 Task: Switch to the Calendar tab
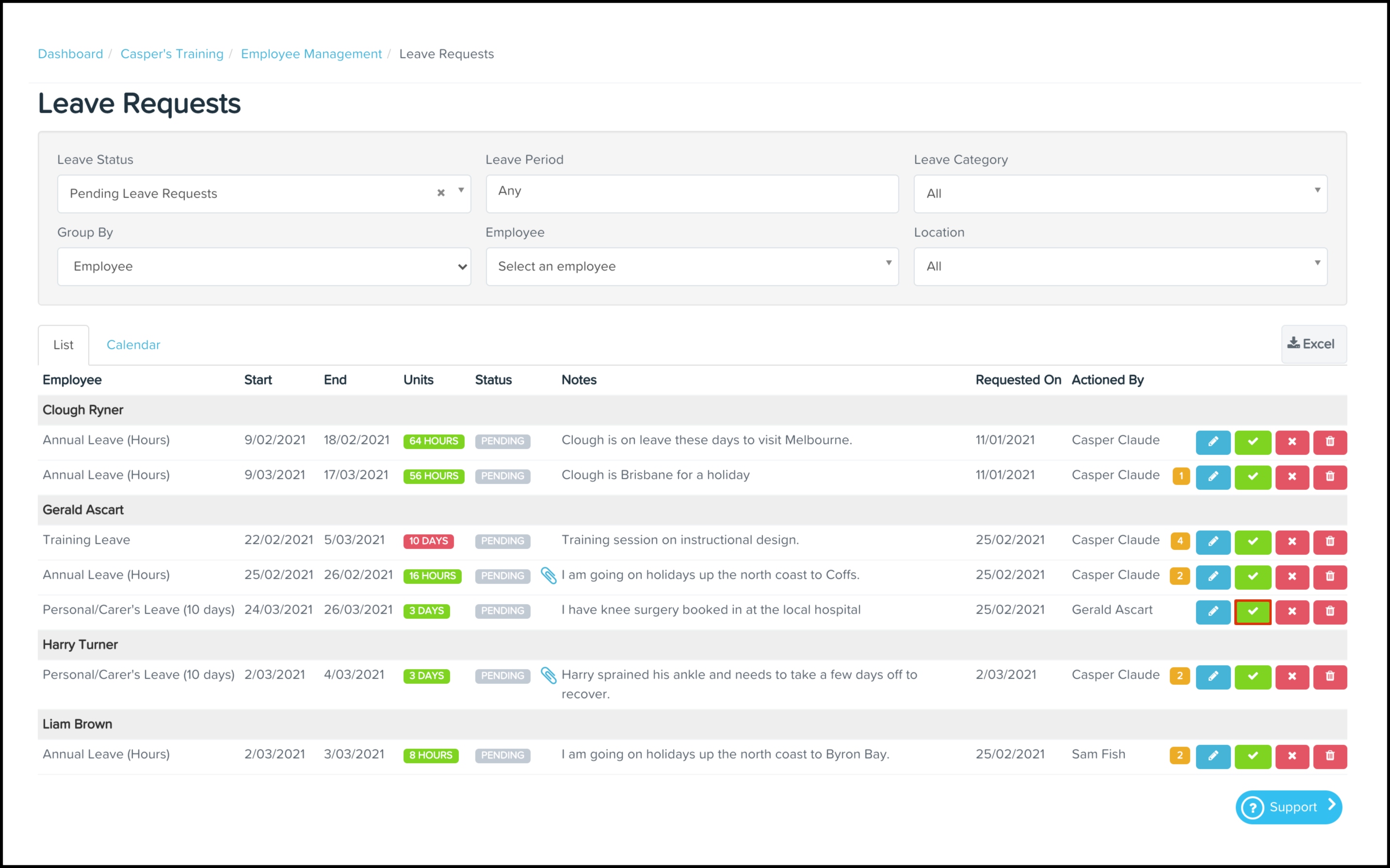pyautogui.click(x=133, y=344)
